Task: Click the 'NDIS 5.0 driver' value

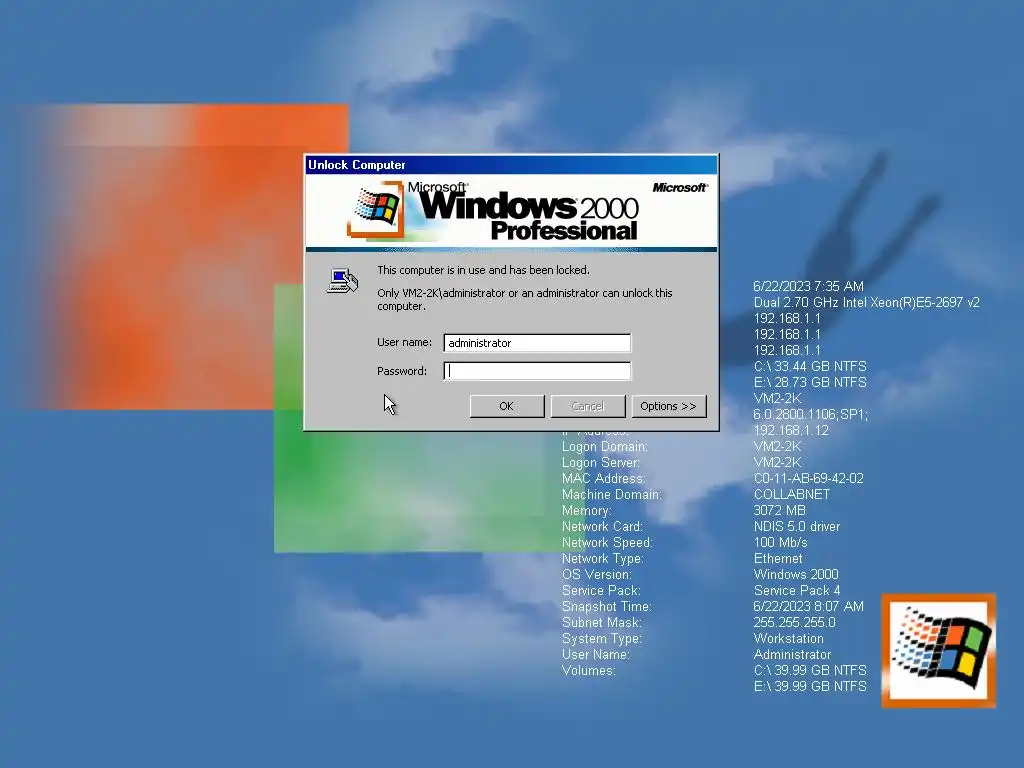Action: [797, 526]
